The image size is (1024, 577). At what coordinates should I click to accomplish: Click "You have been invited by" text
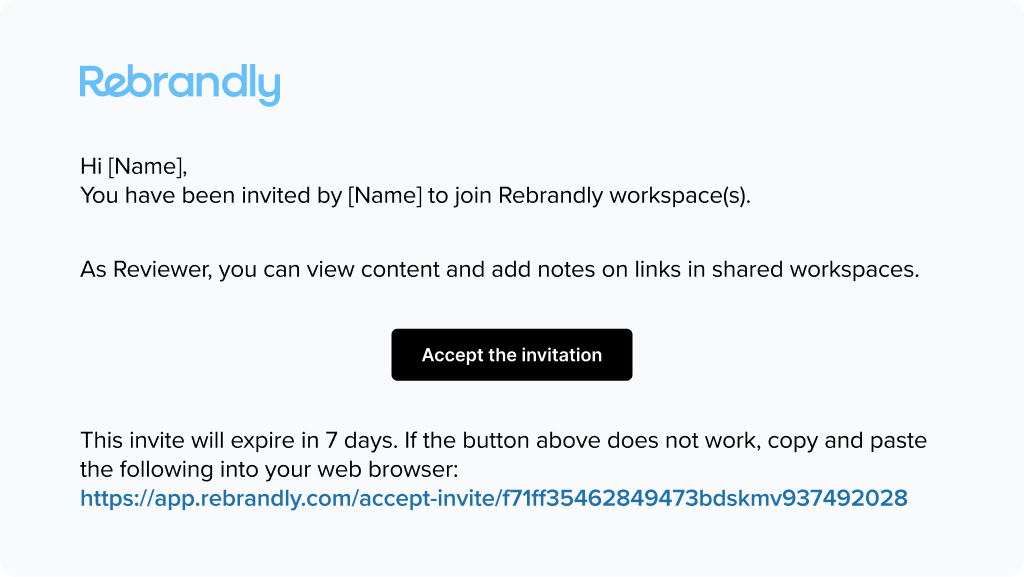tap(211, 195)
